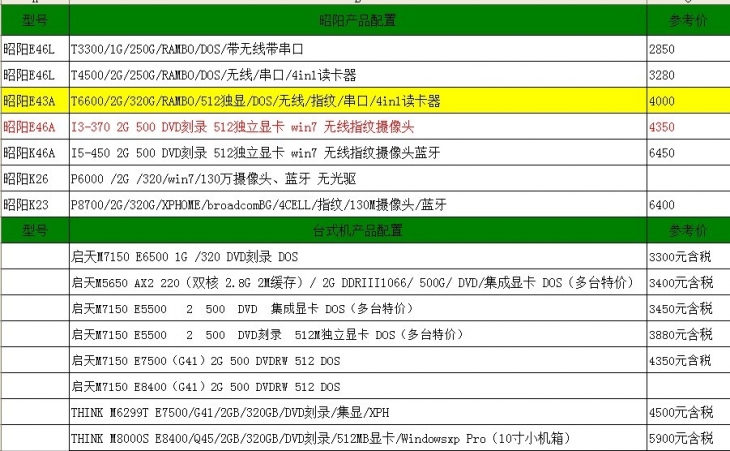Select the cell starting 启天M5650 AX2 220
This screenshot has height=451, width=730.
coord(358,283)
